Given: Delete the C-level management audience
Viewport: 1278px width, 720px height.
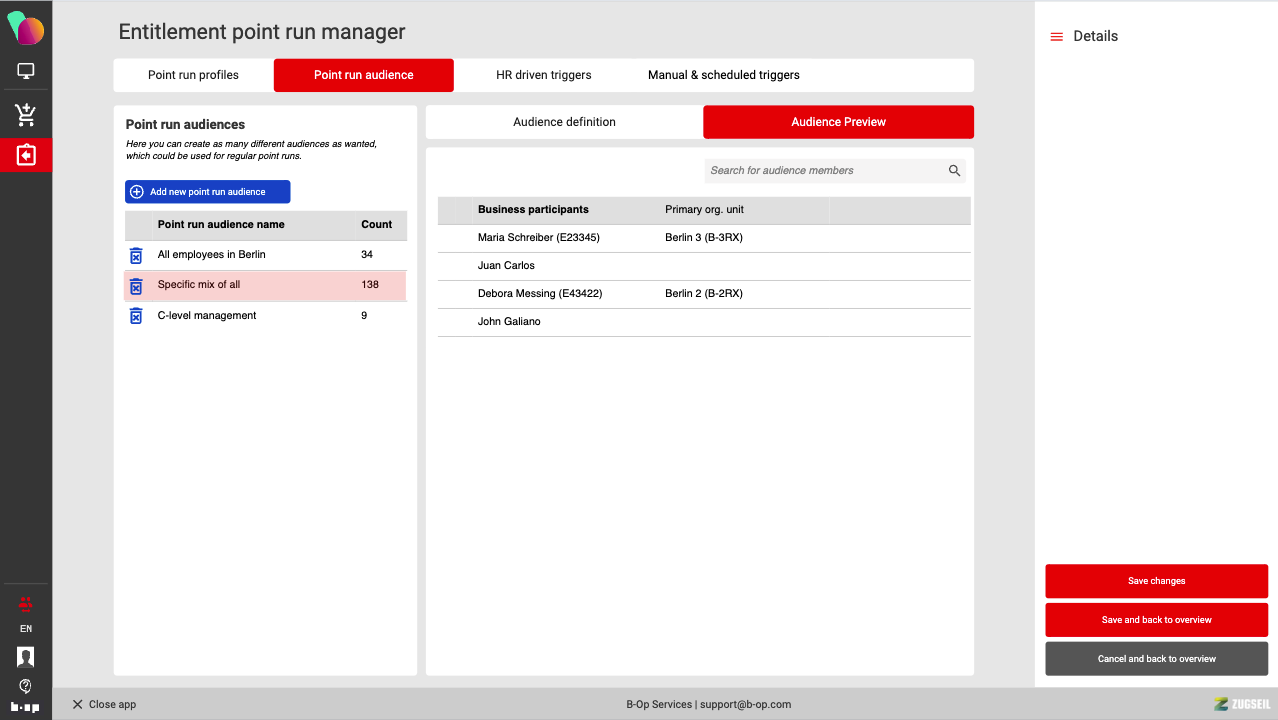Looking at the screenshot, I should (136, 316).
